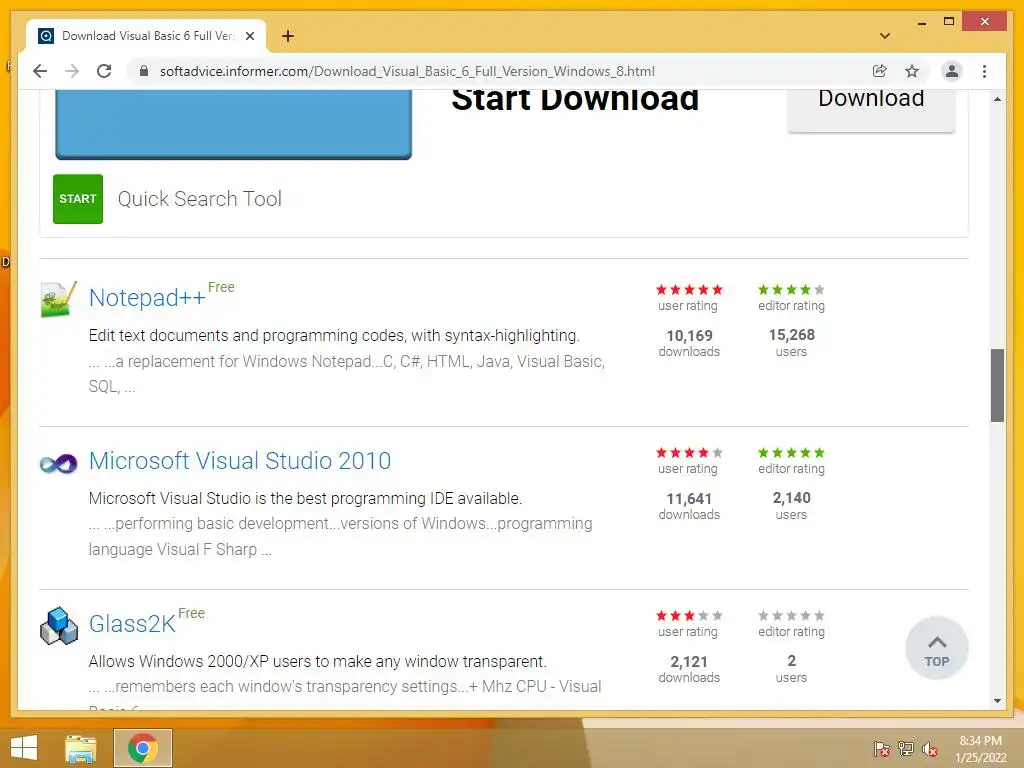Click the Notepad++ app icon

pyautogui.click(x=58, y=299)
